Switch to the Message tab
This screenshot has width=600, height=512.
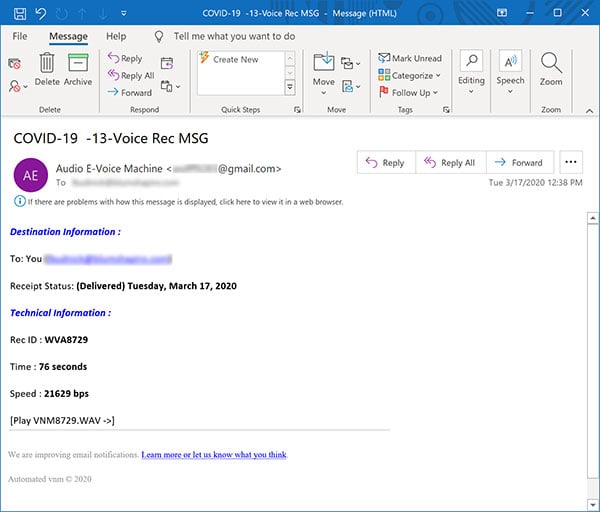(68, 36)
